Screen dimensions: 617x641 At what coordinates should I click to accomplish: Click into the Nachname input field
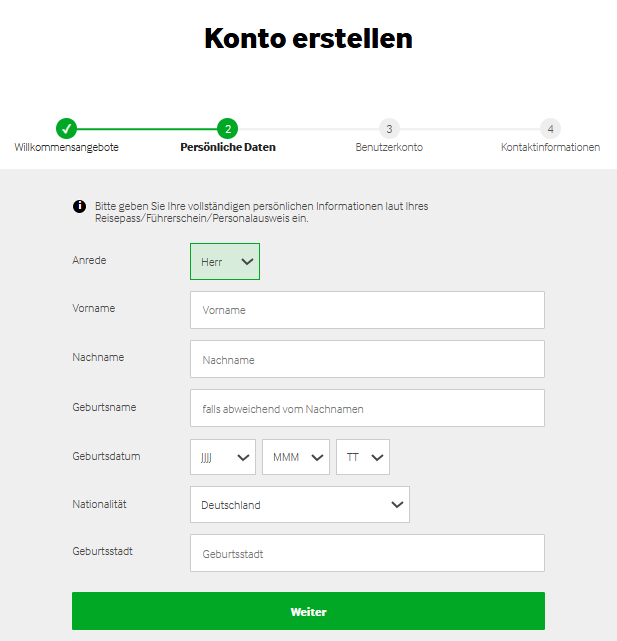[x=367, y=359]
